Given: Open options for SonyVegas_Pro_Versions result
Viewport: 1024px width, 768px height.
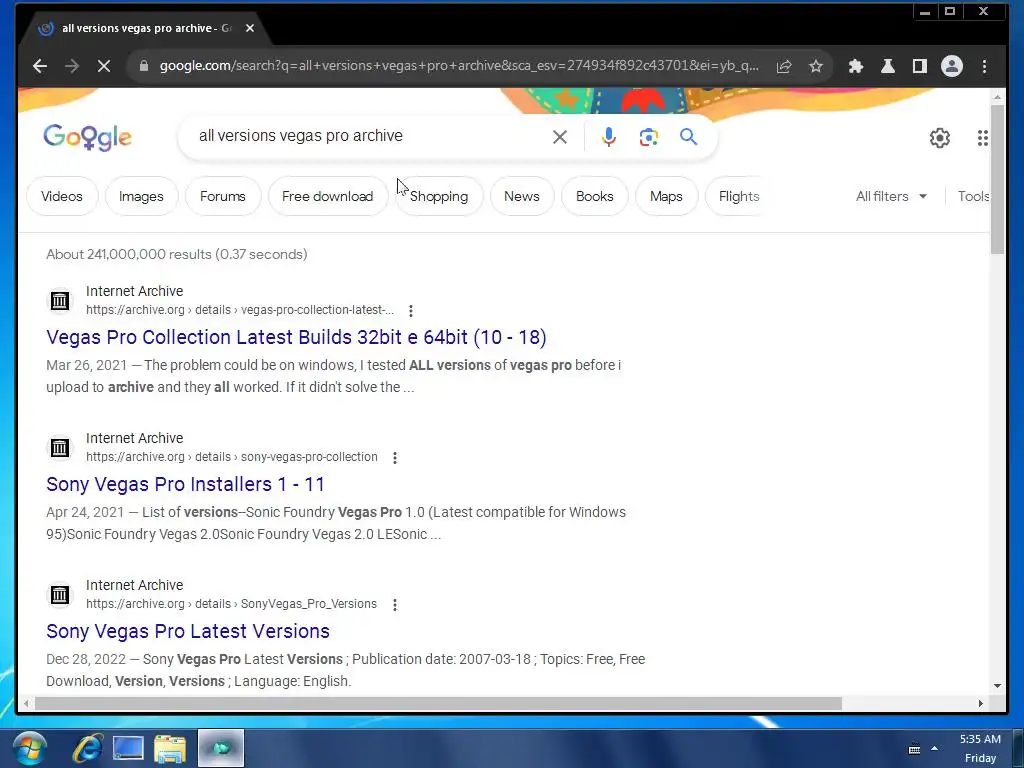Looking at the screenshot, I should (x=394, y=604).
